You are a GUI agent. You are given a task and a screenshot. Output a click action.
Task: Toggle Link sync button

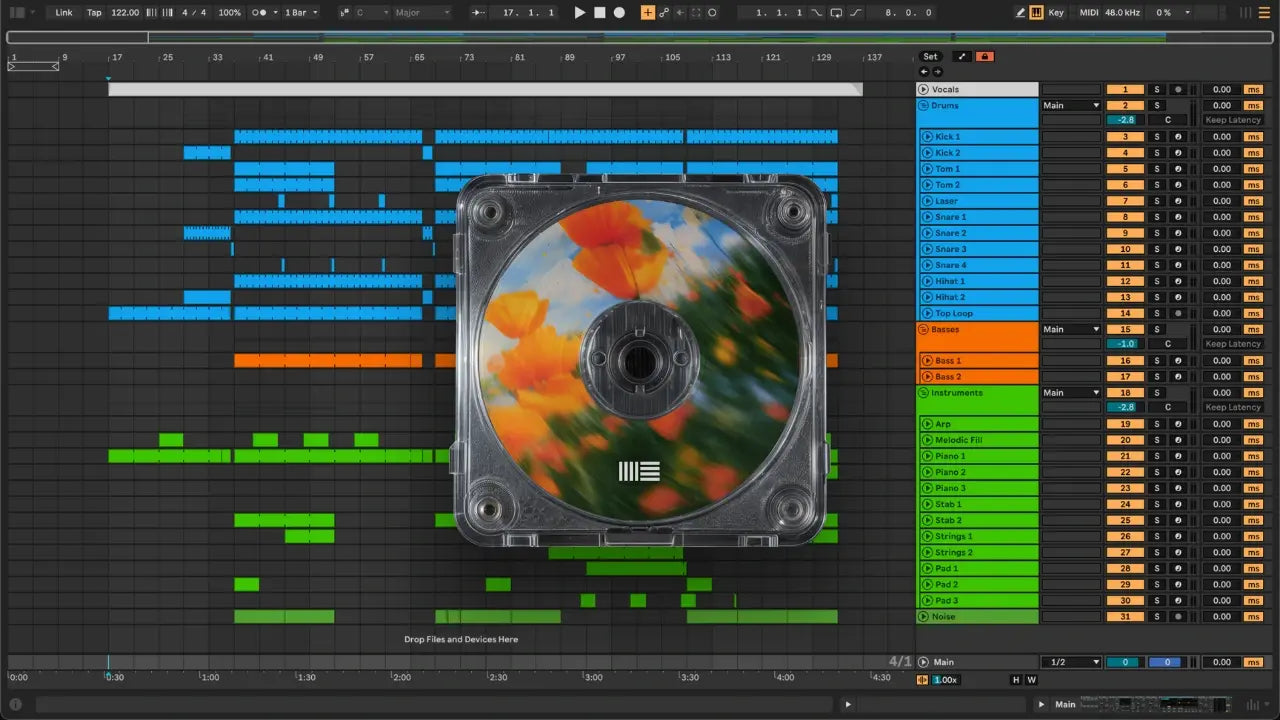tap(64, 13)
